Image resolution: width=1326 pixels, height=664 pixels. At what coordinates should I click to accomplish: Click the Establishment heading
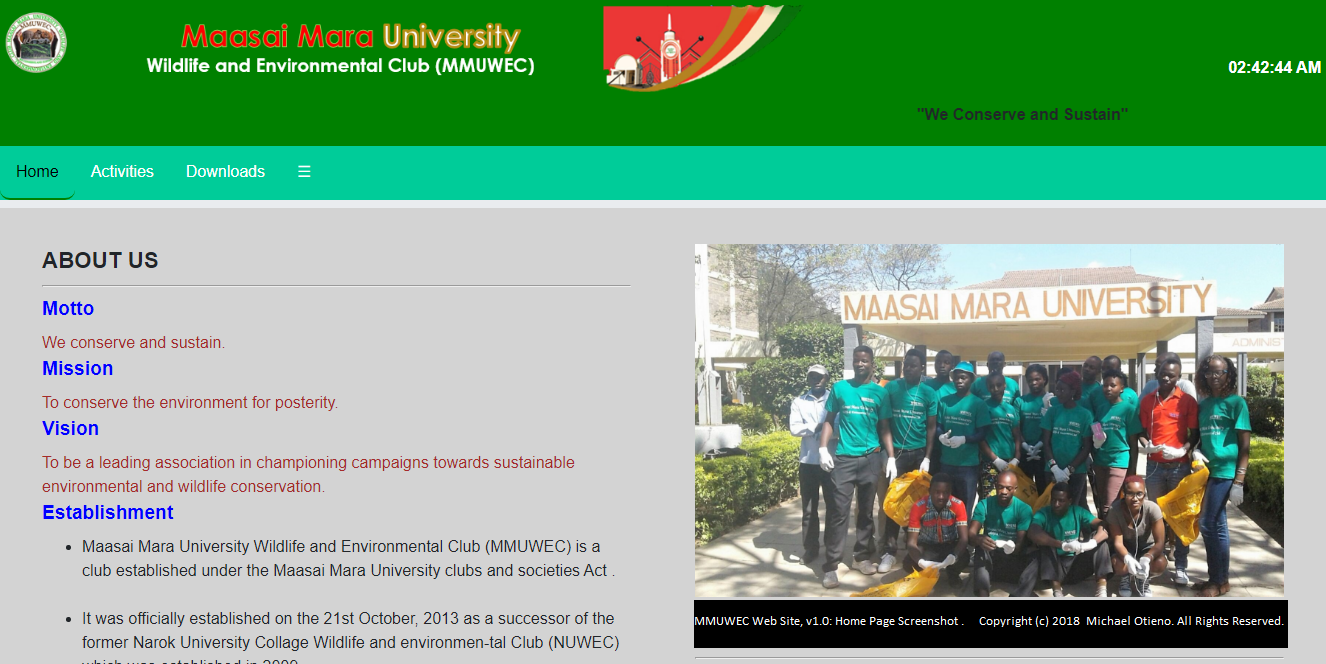[x=107, y=513]
